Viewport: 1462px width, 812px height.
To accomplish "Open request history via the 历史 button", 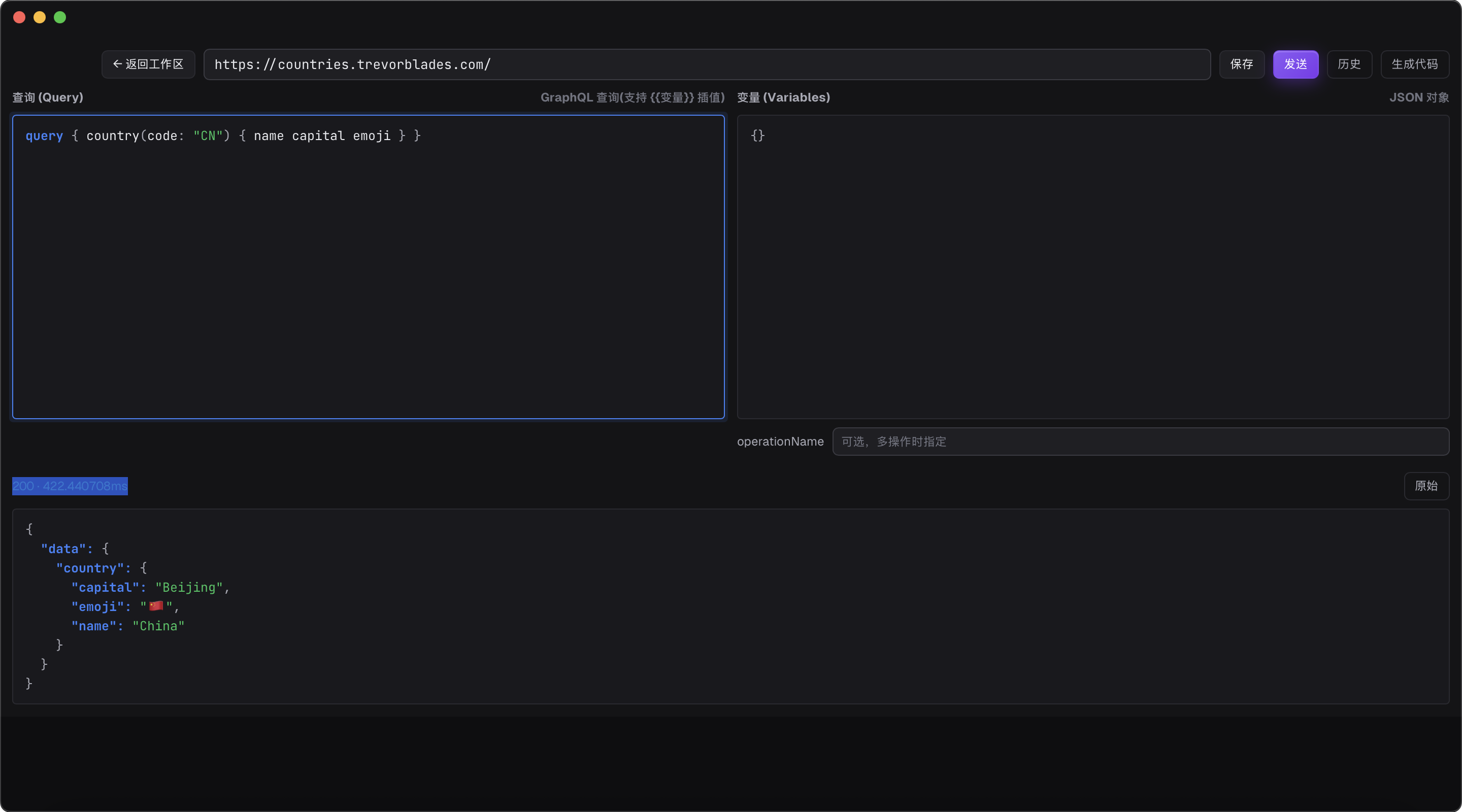I will point(1349,64).
